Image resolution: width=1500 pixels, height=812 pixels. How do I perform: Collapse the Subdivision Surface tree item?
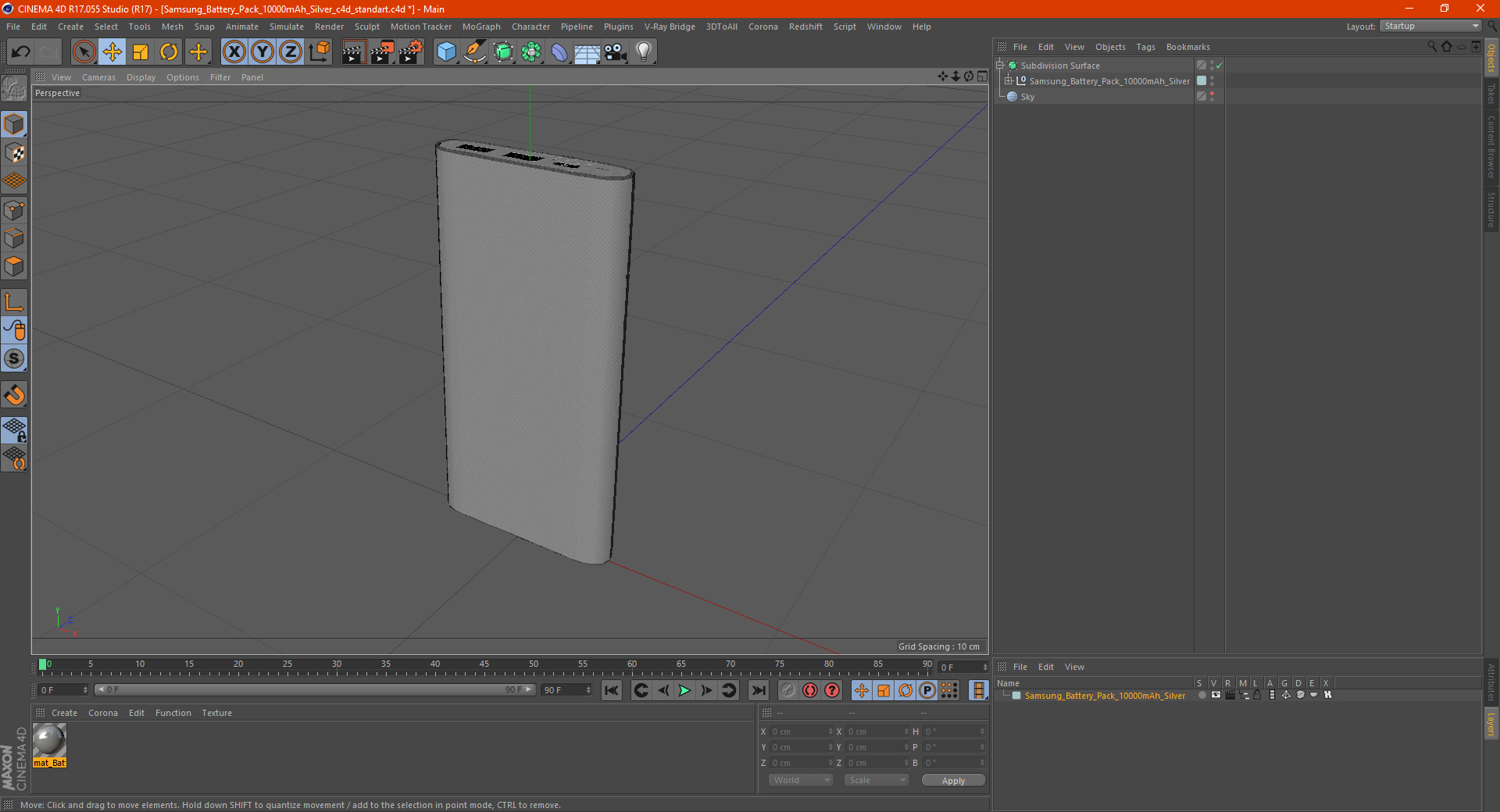click(999, 66)
